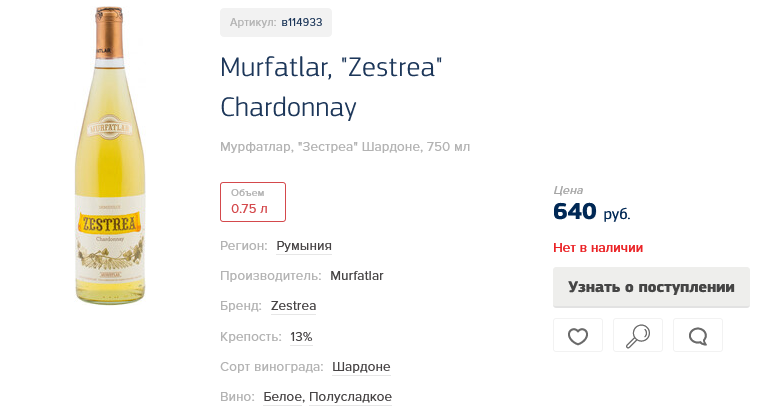Click the 'Регион:' label

tap(244, 246)
